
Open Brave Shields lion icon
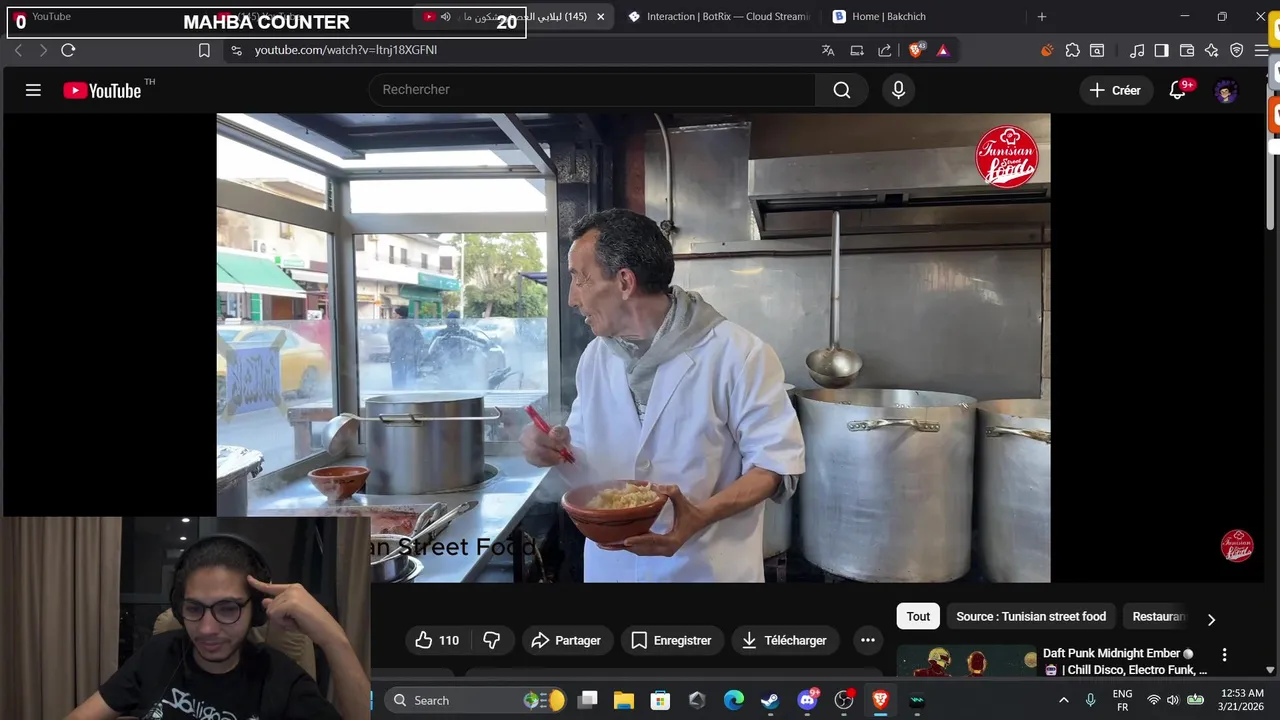point(916,50)
